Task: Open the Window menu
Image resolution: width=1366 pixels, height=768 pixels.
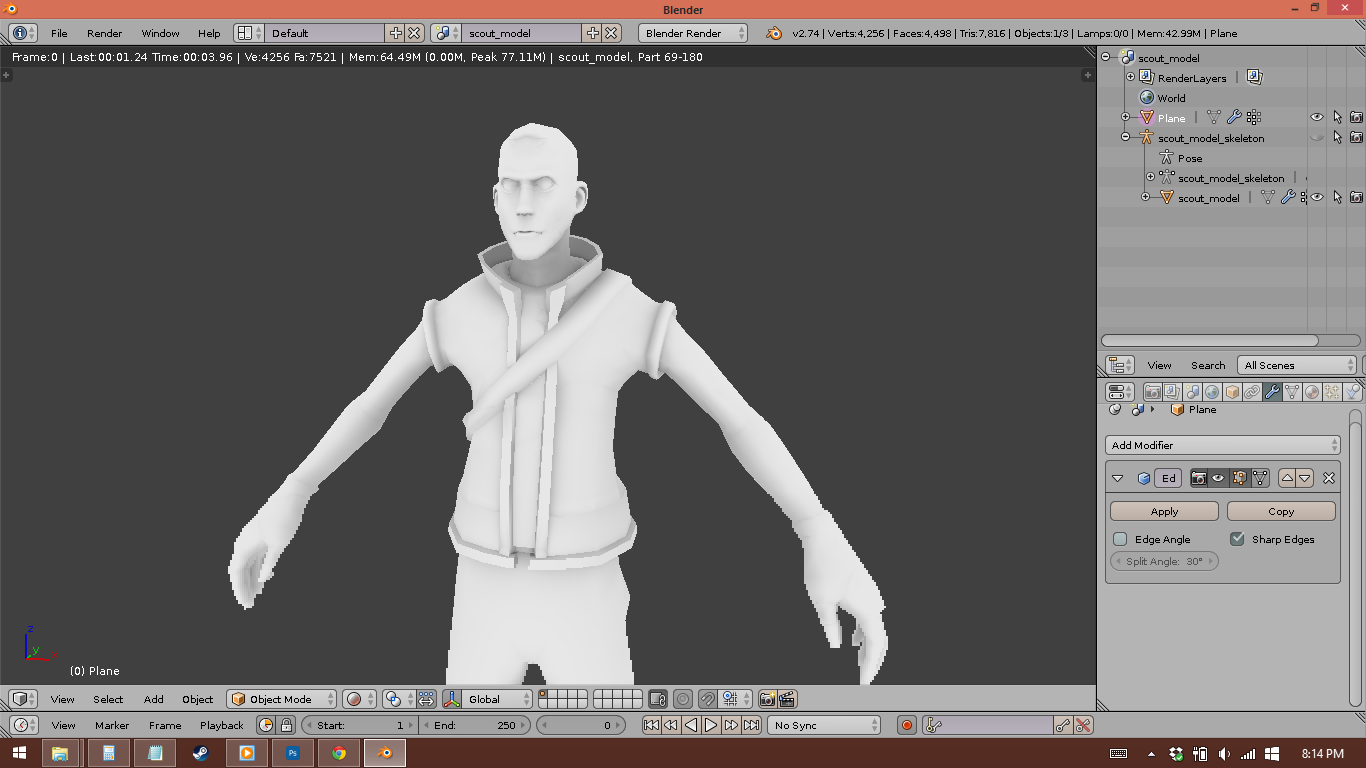Action: click(x=160, y=33)
